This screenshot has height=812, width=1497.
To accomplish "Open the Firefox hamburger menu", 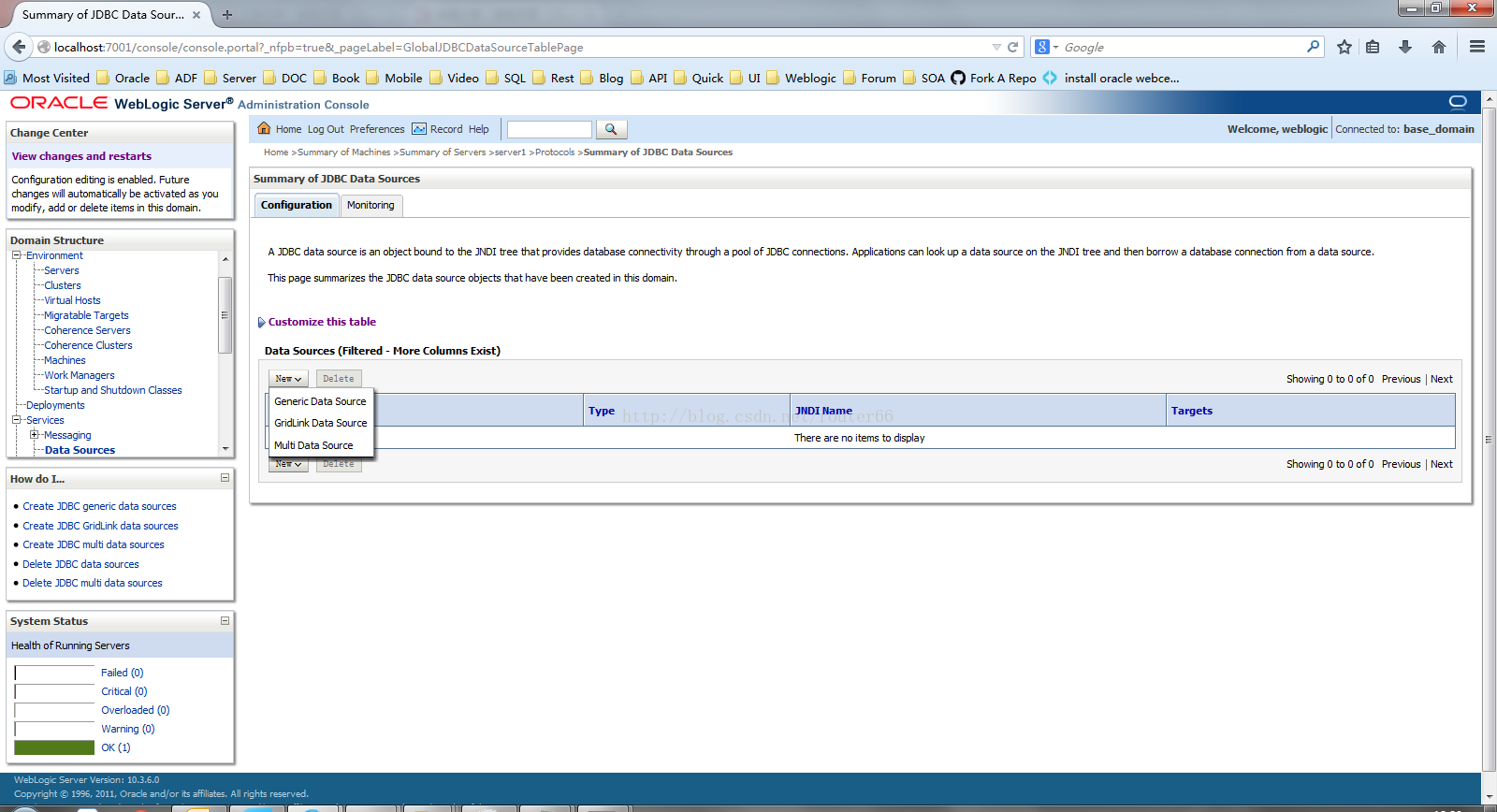I will pos(1477,47).
